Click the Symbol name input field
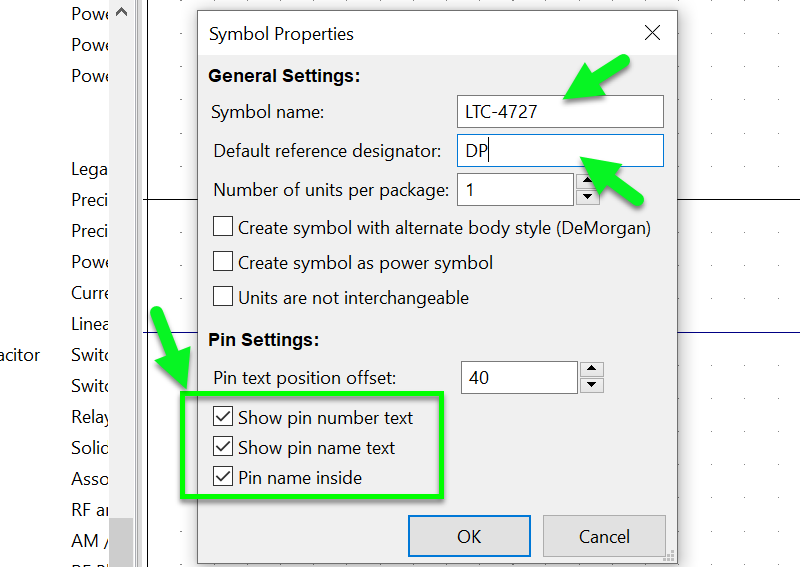 (560, 111)
